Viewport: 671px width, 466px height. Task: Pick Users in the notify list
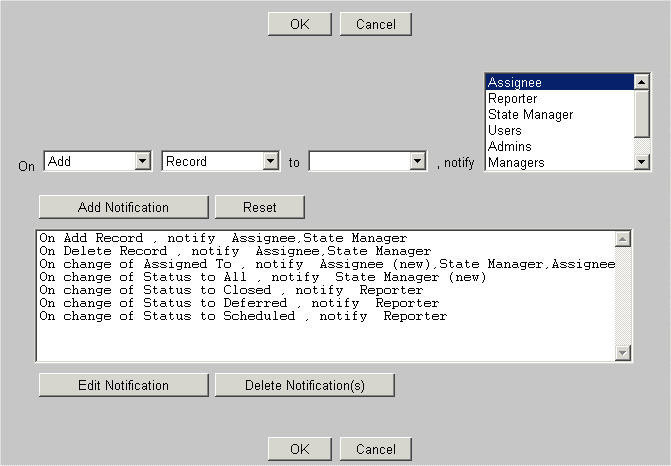coord(558,131)
